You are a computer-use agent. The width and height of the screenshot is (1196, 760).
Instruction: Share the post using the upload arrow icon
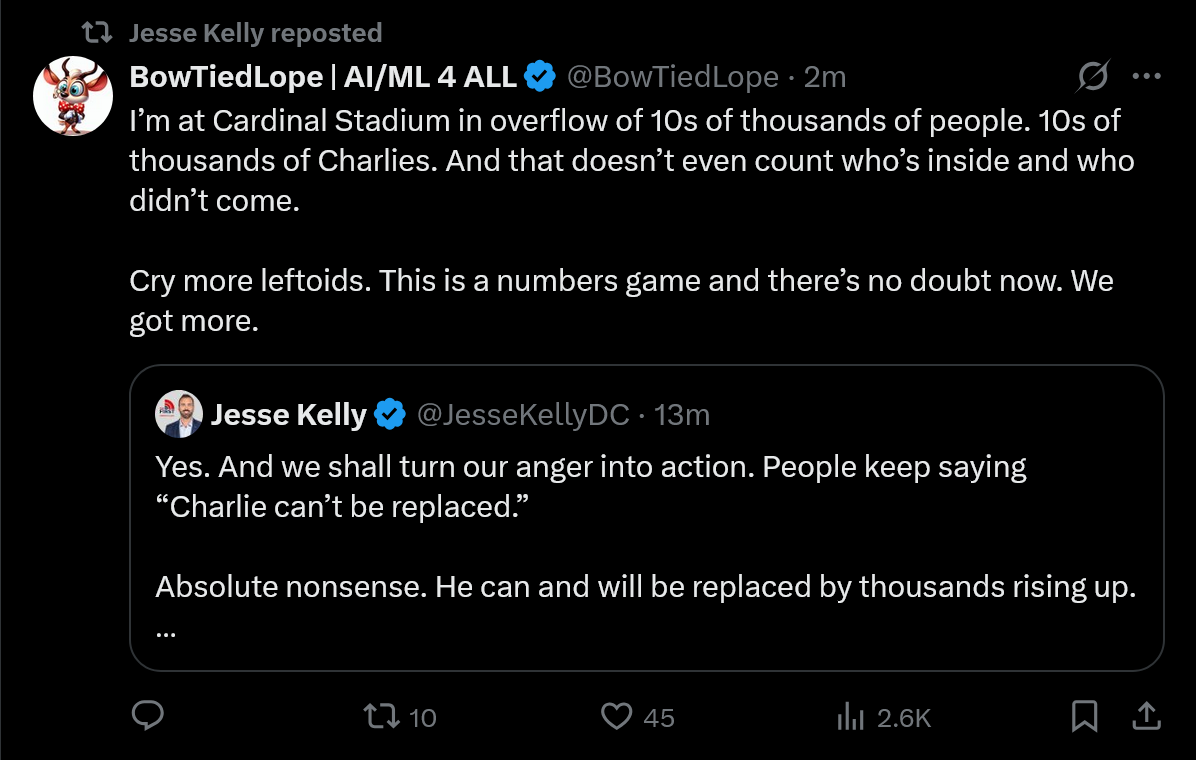click(1146, 716)
